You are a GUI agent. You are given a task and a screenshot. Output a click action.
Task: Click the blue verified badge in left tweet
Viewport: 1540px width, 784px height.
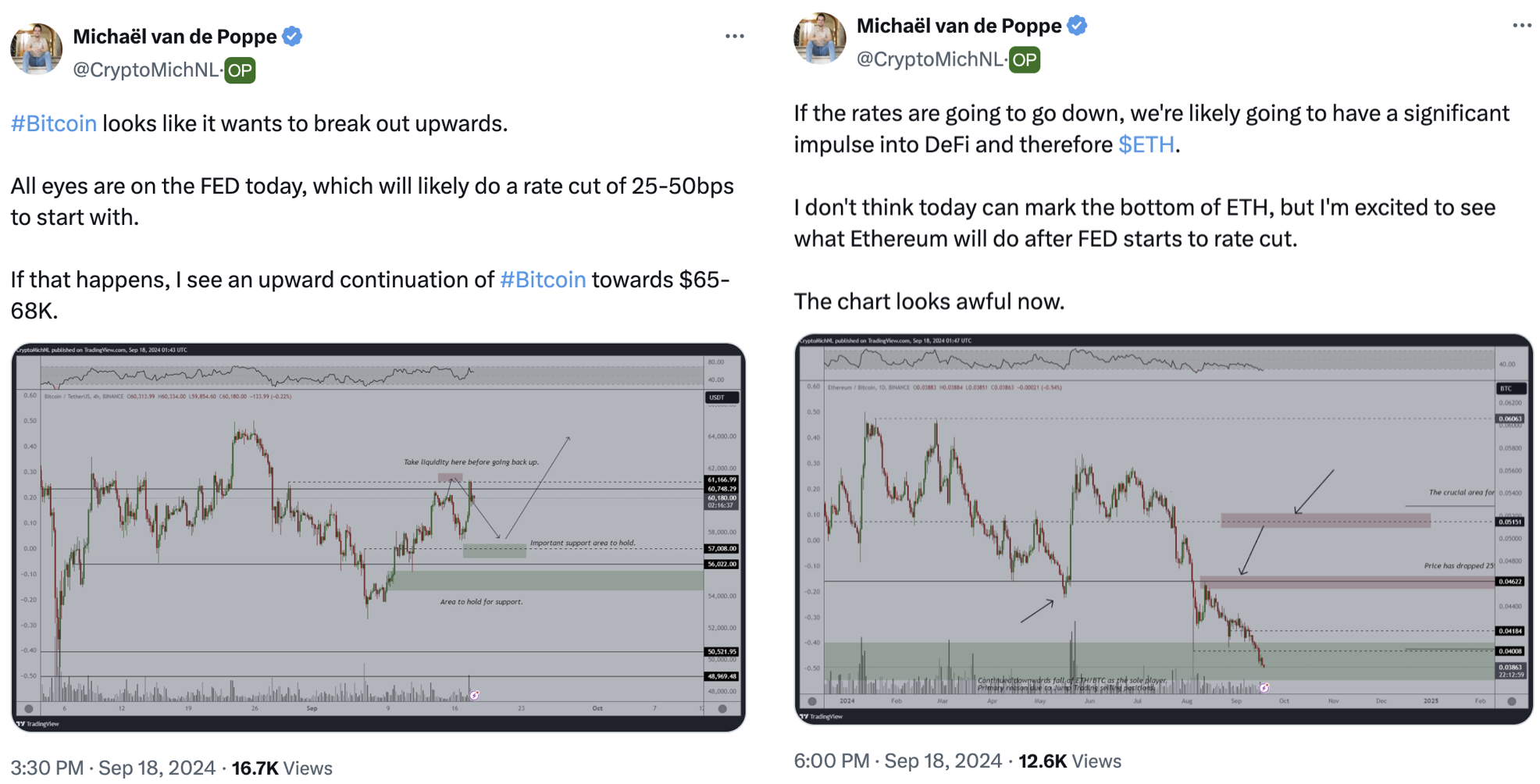click(292, 37)
